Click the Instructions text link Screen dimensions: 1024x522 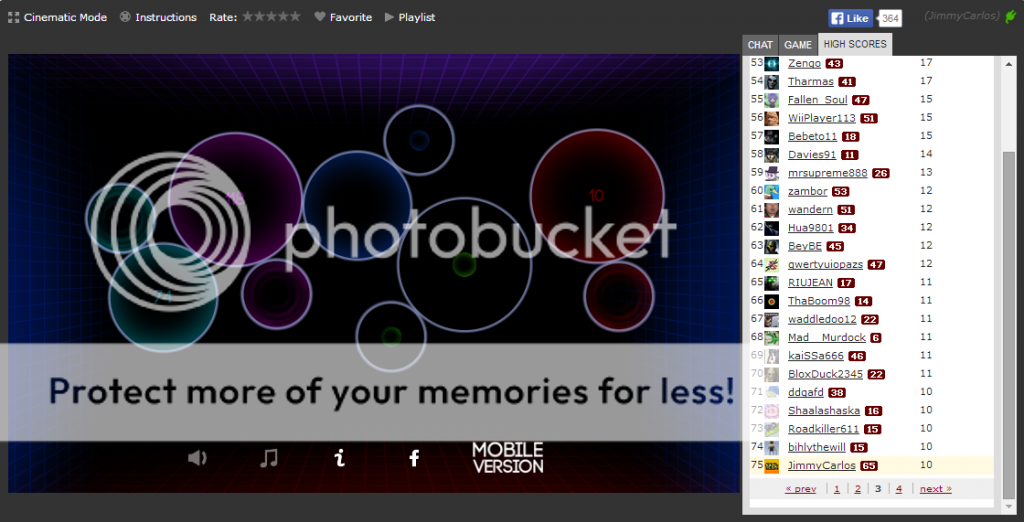click(166, 18)
